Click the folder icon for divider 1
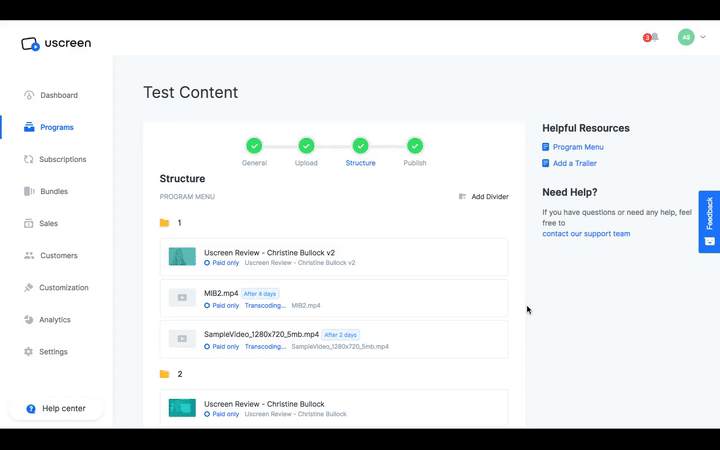Screen dimensions: 720x450 164,223
